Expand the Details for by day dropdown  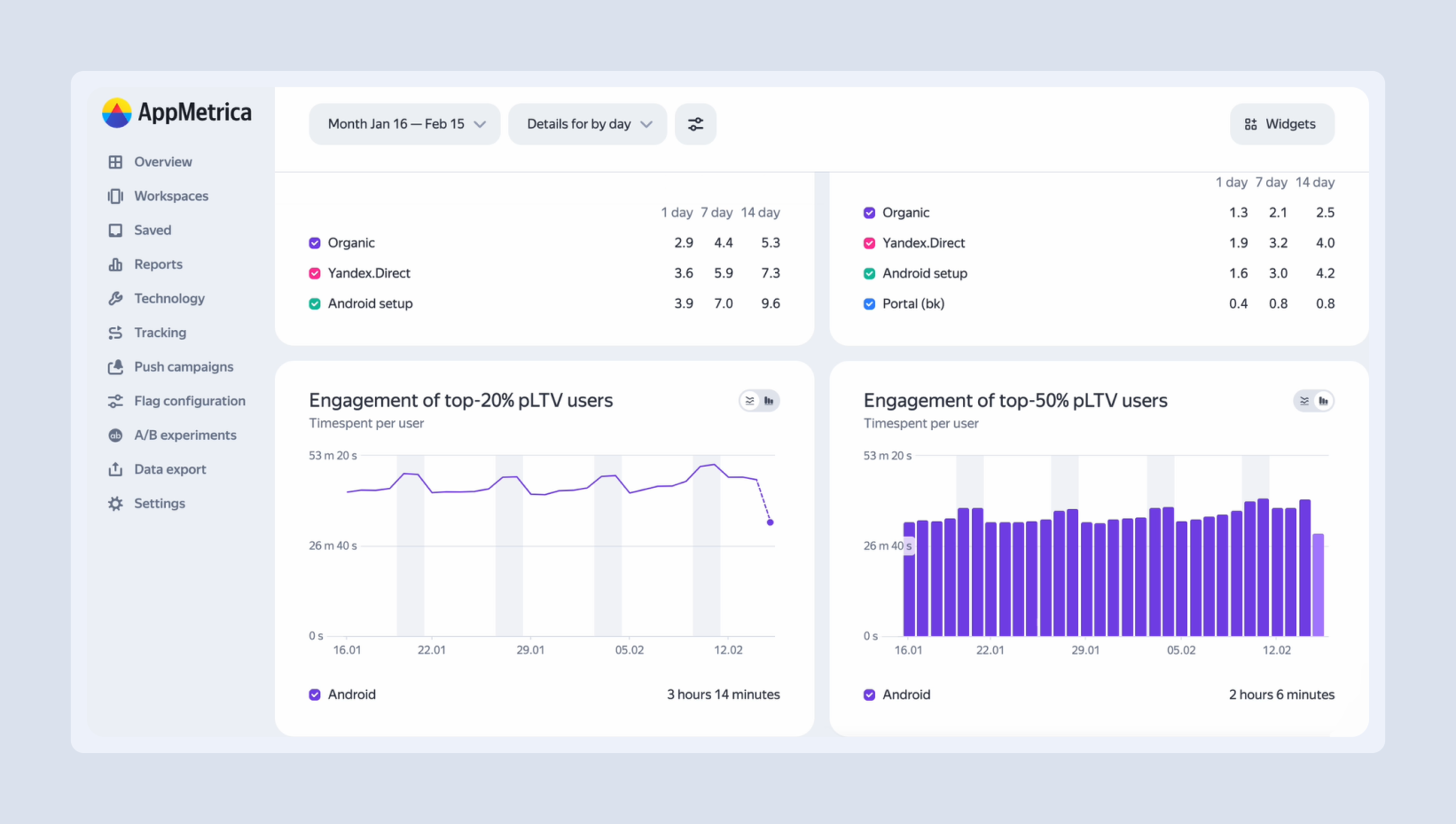587,124
